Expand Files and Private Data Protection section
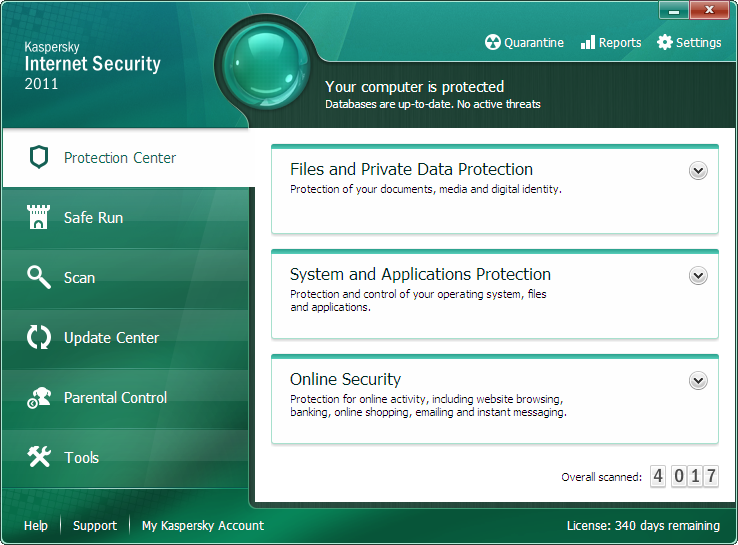 point(698,171)
